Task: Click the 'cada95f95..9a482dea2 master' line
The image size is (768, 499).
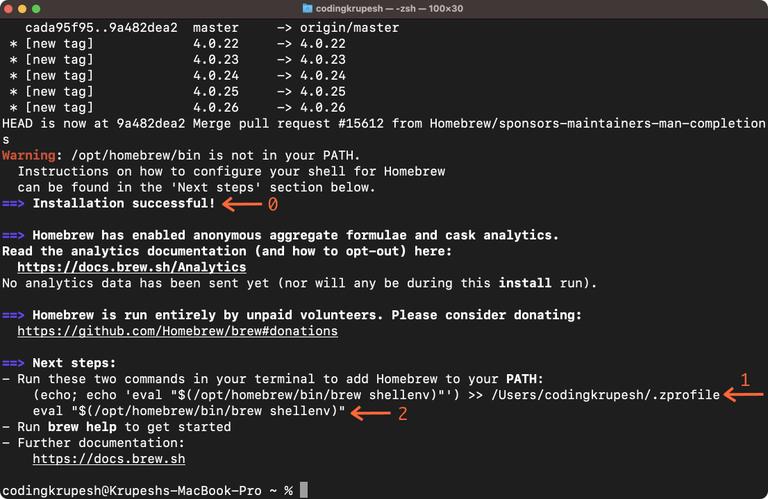Action: 212,28
